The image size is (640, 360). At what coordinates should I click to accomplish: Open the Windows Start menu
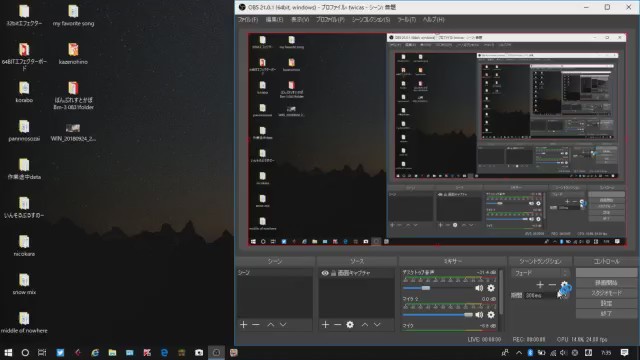coord(8,353)
